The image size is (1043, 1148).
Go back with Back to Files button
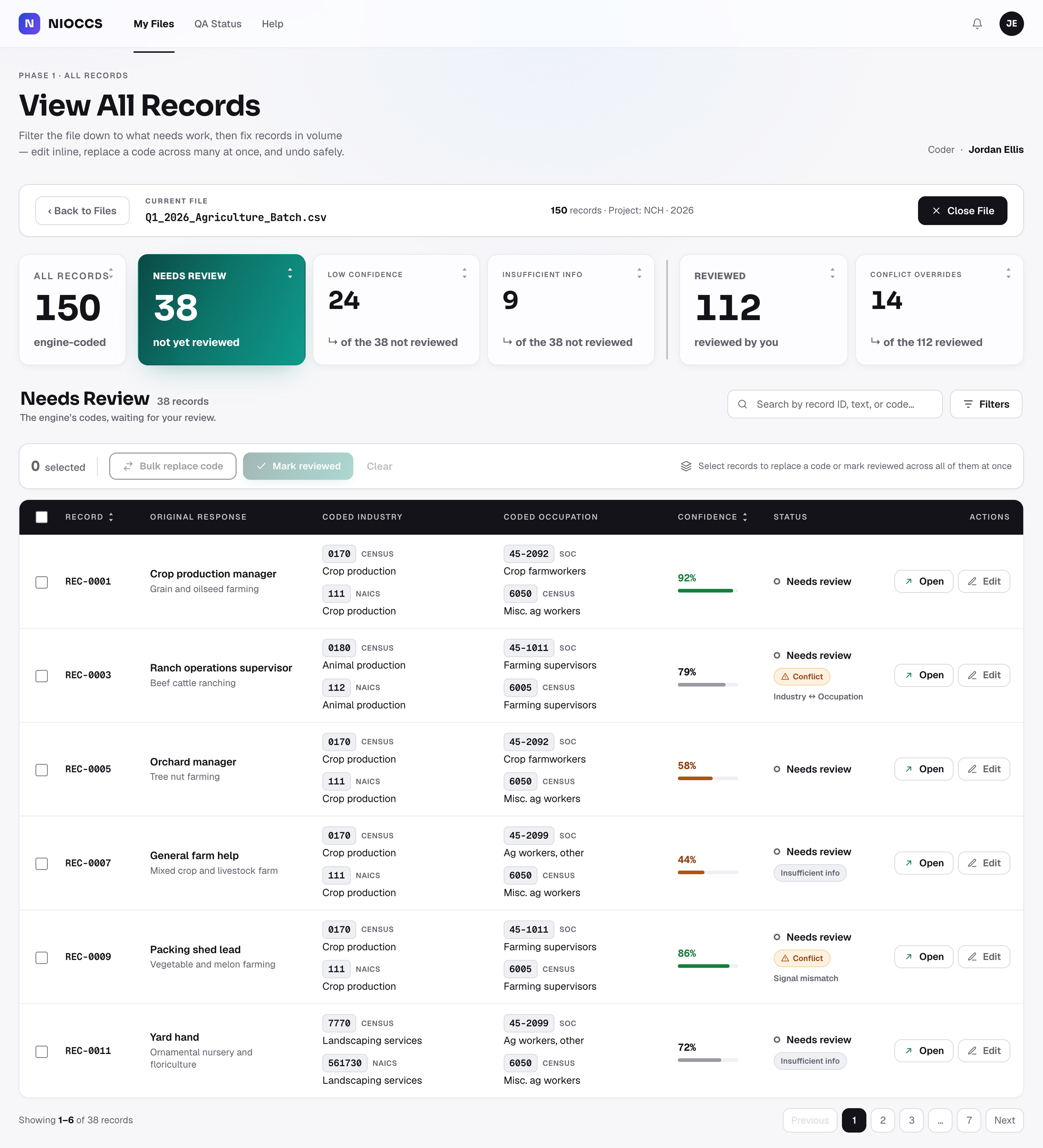82,211
